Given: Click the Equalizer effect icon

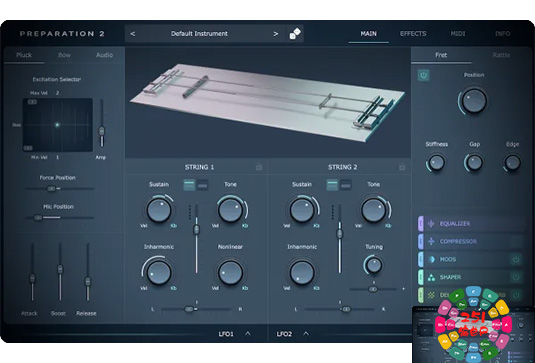Looking at the screenshot, I should pyautogui.click(x=431, y=223).
